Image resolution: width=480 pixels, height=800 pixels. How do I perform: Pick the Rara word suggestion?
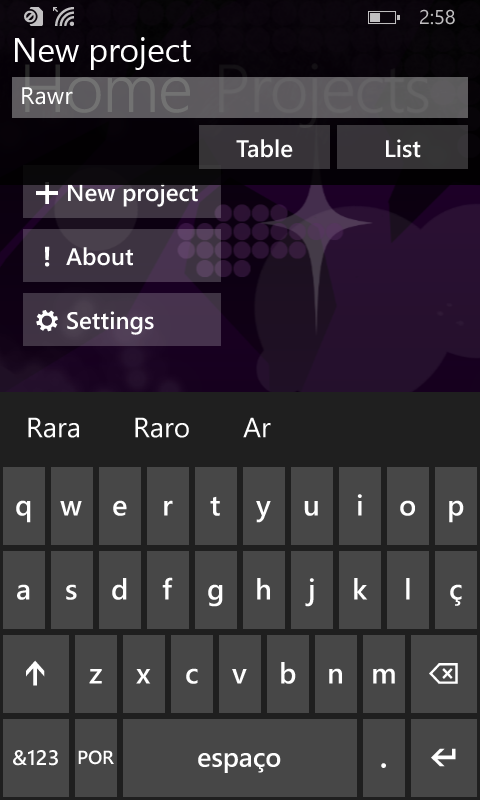(x=54, y=428)
